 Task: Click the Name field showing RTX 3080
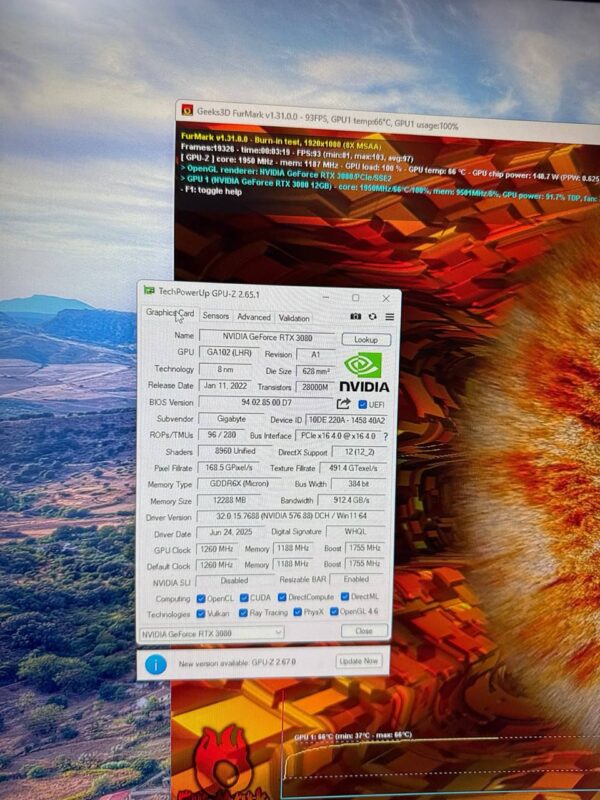(x=267, y=337)
